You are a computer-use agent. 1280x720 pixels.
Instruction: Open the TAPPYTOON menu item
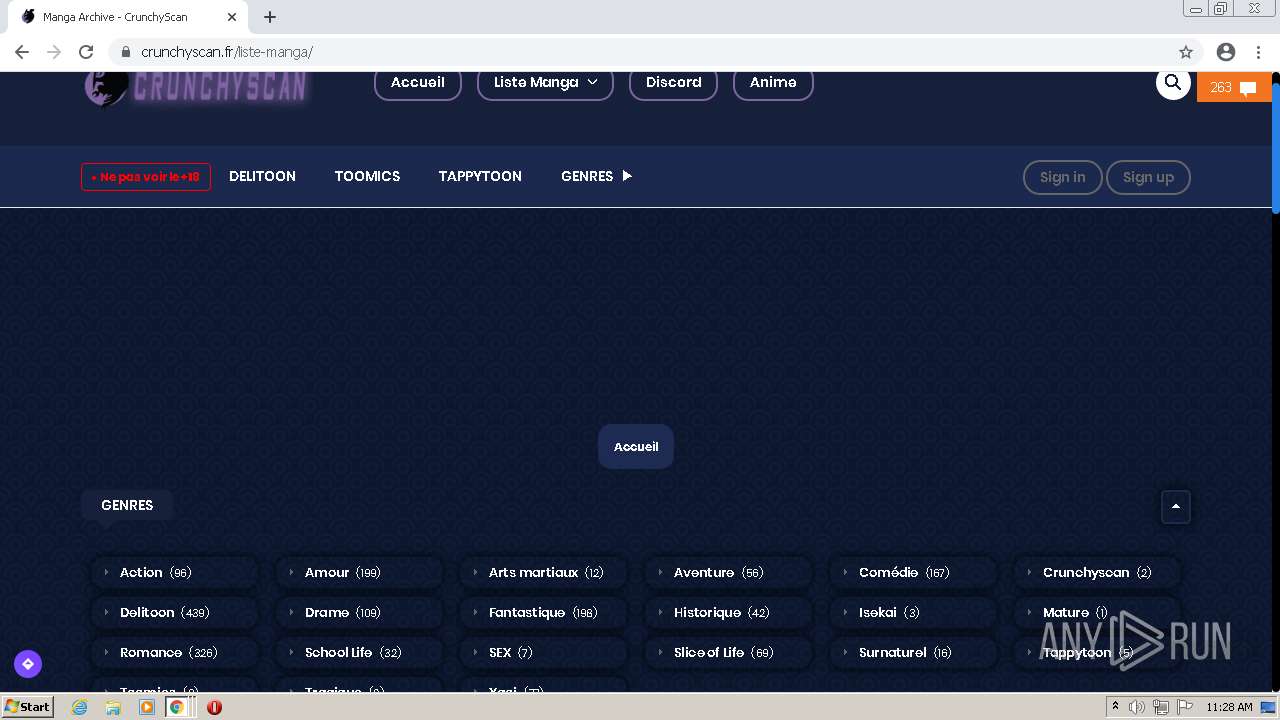pos(480,176)
